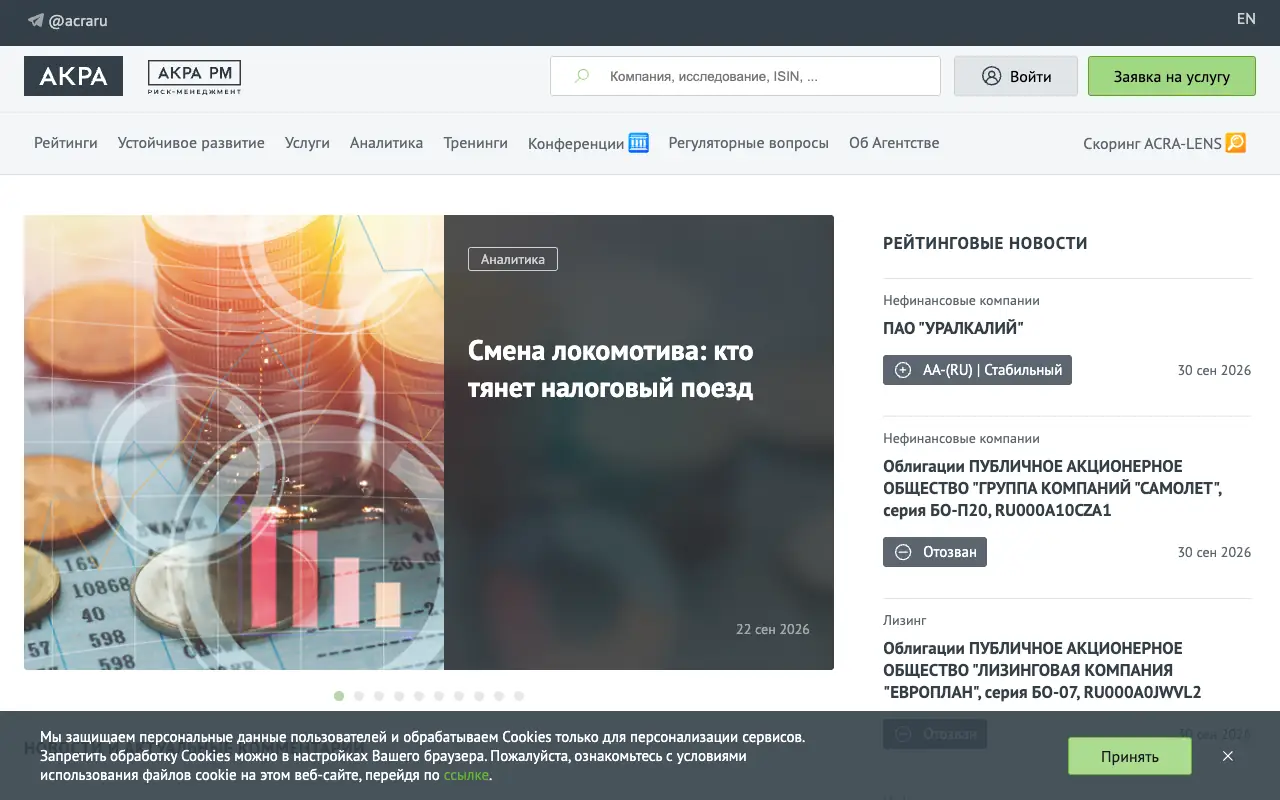Image resolution: width=1280 pixels, height=800 pixels.
Task: Click Нефинансовые компании label above Уралкалий
Action: click(x=961, y=300)
